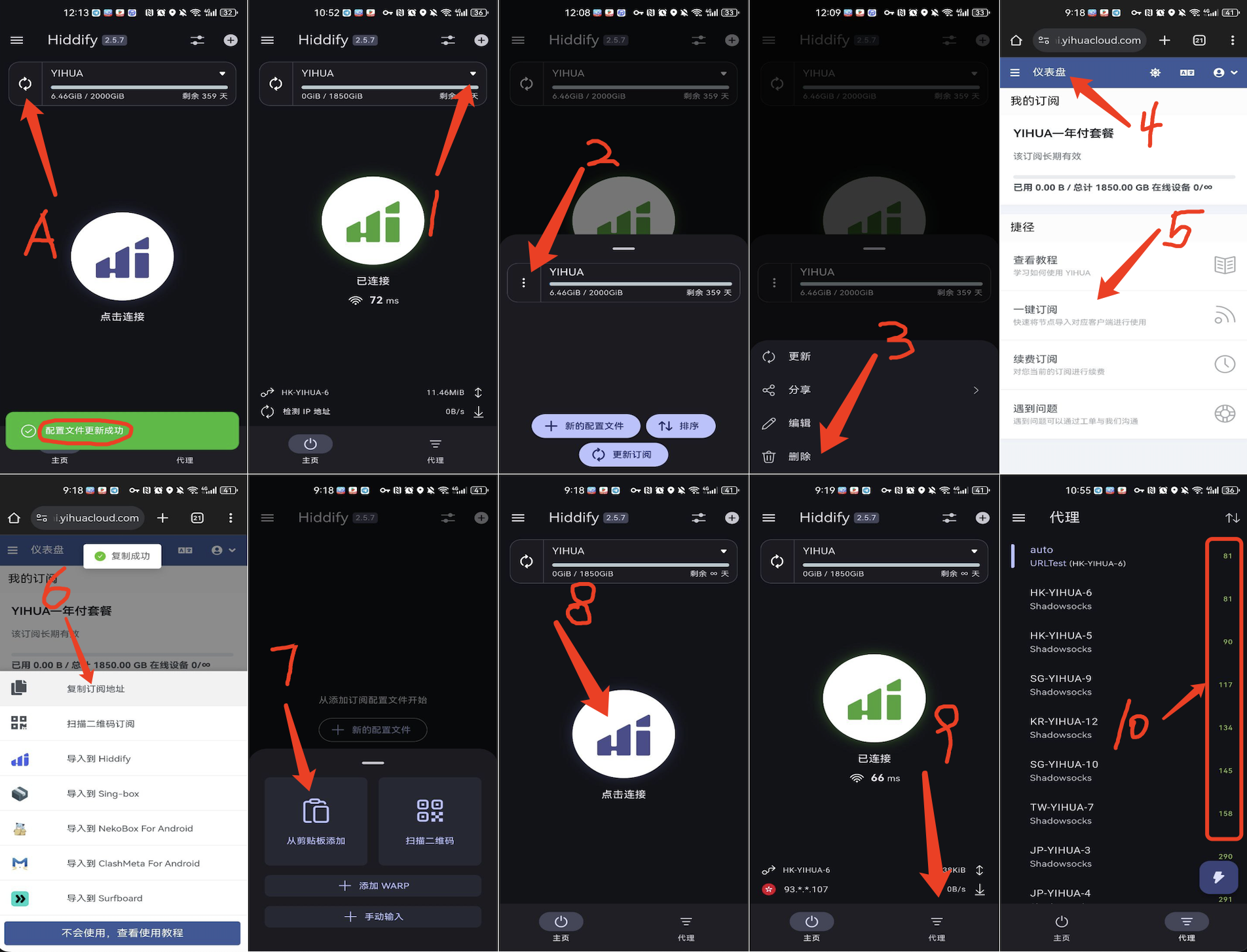Toggle green connected button showing 66 ms
Screen dimensions: 1247x952
pos(874,698)
